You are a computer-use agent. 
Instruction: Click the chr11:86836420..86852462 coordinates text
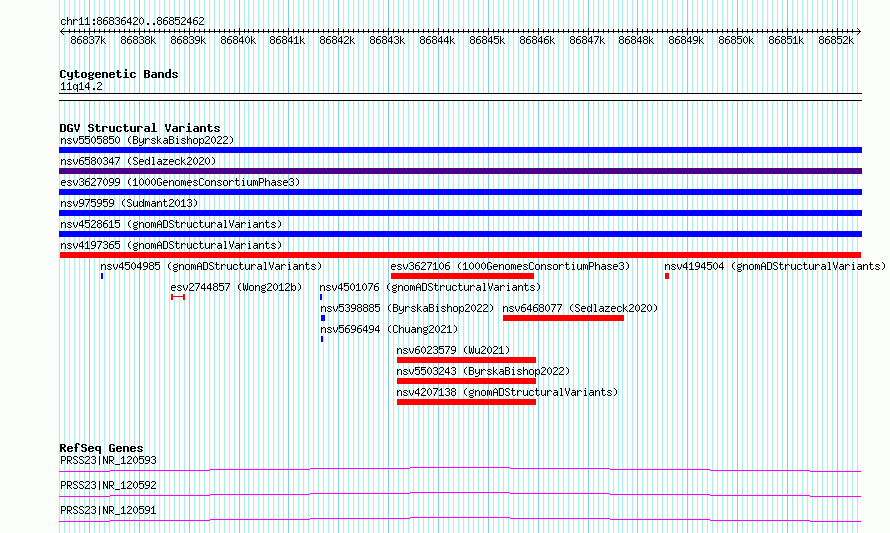click(x=132, y=22)
